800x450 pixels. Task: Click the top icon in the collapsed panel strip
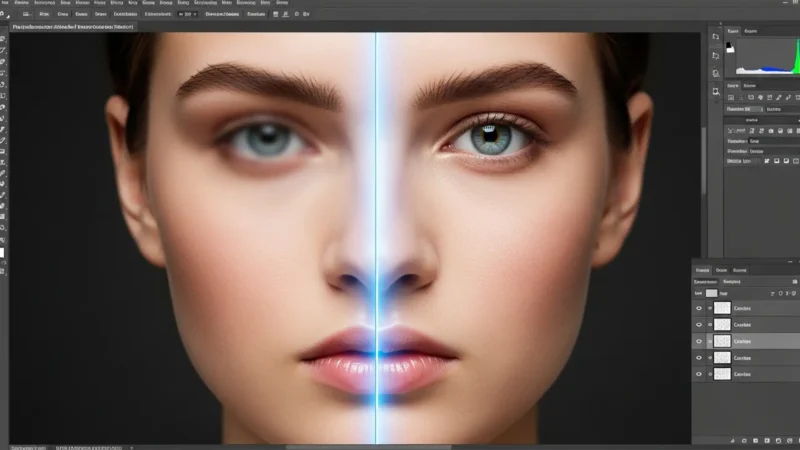(716, 37)
